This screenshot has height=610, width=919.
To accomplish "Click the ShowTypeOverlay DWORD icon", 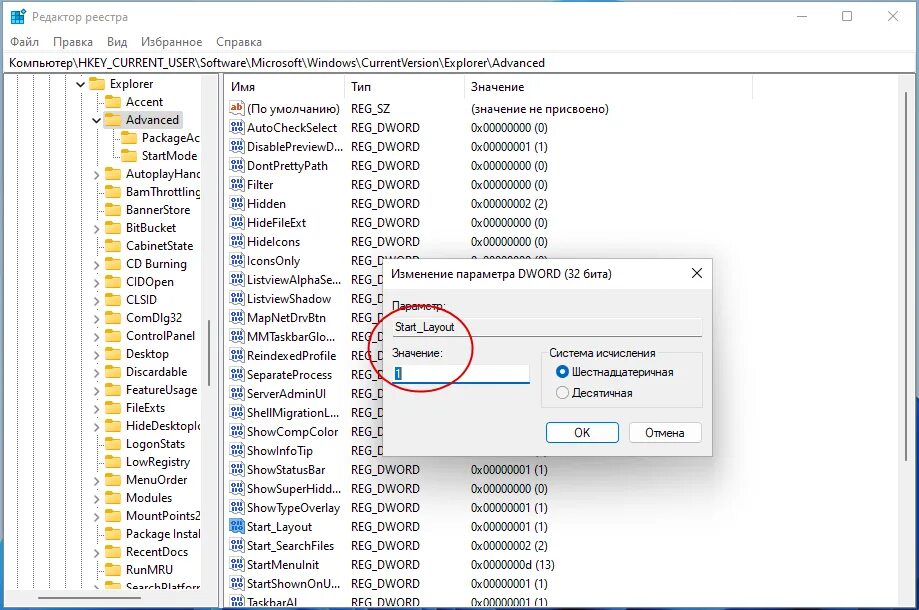I will pyautogui.click(x=237, y=507).
